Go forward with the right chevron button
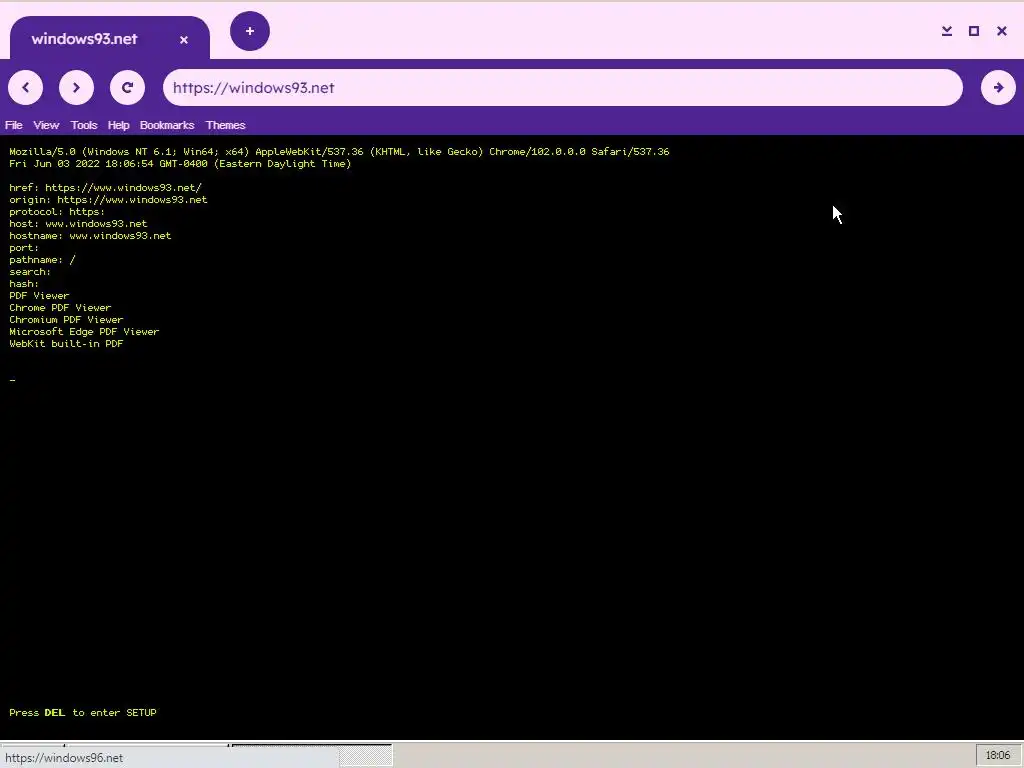This screenshot has width=1024, height=768. (76, 88)
